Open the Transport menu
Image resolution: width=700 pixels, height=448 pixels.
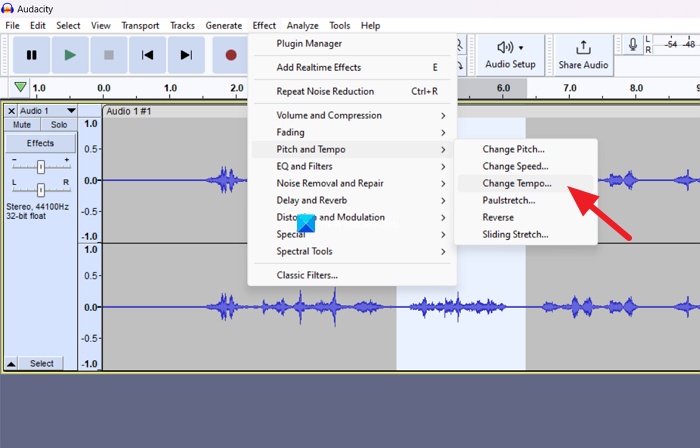point(140,25)
